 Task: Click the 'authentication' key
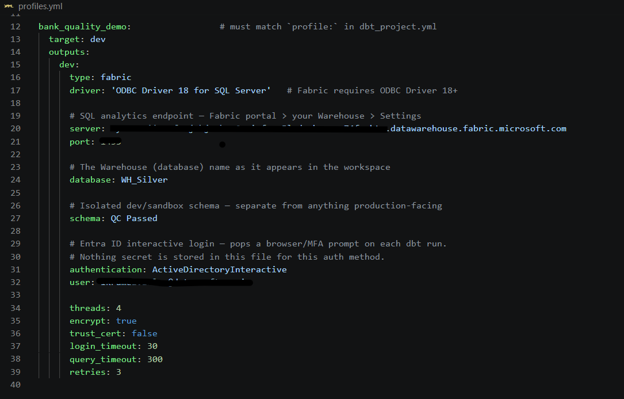(105, 270)
